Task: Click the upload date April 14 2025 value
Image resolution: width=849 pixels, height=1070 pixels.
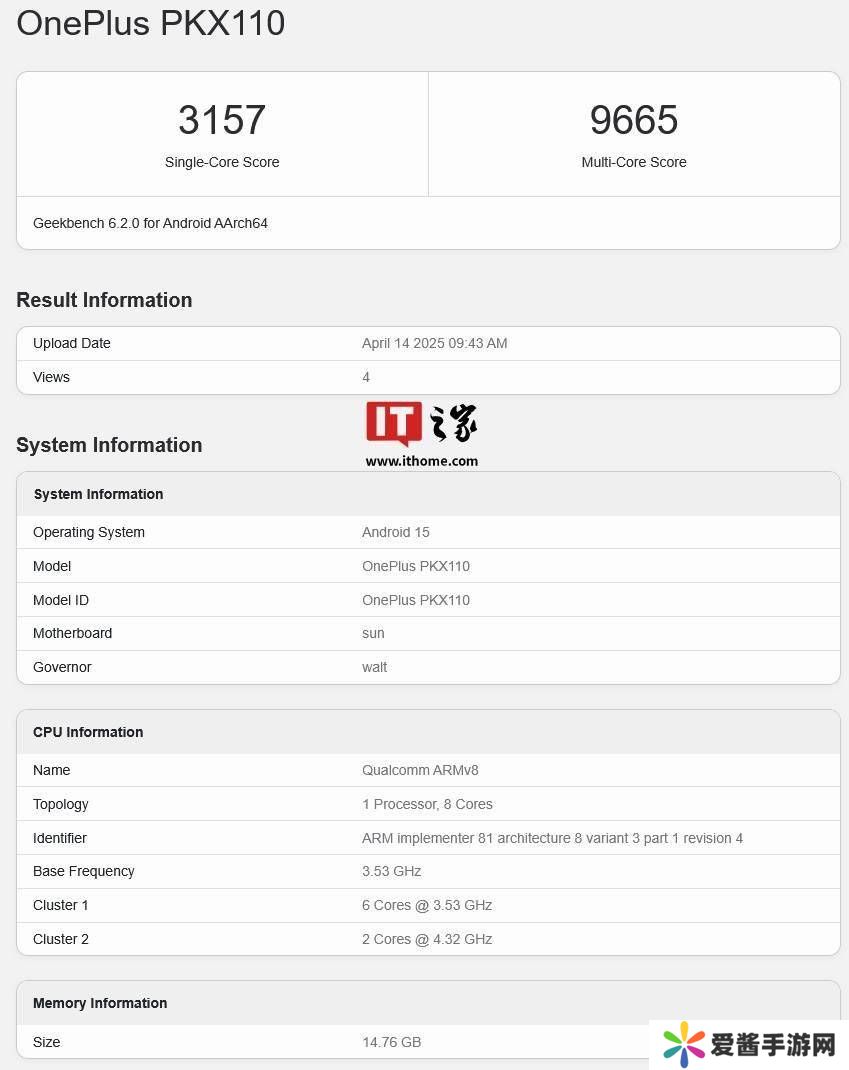Action: (434, 343)
